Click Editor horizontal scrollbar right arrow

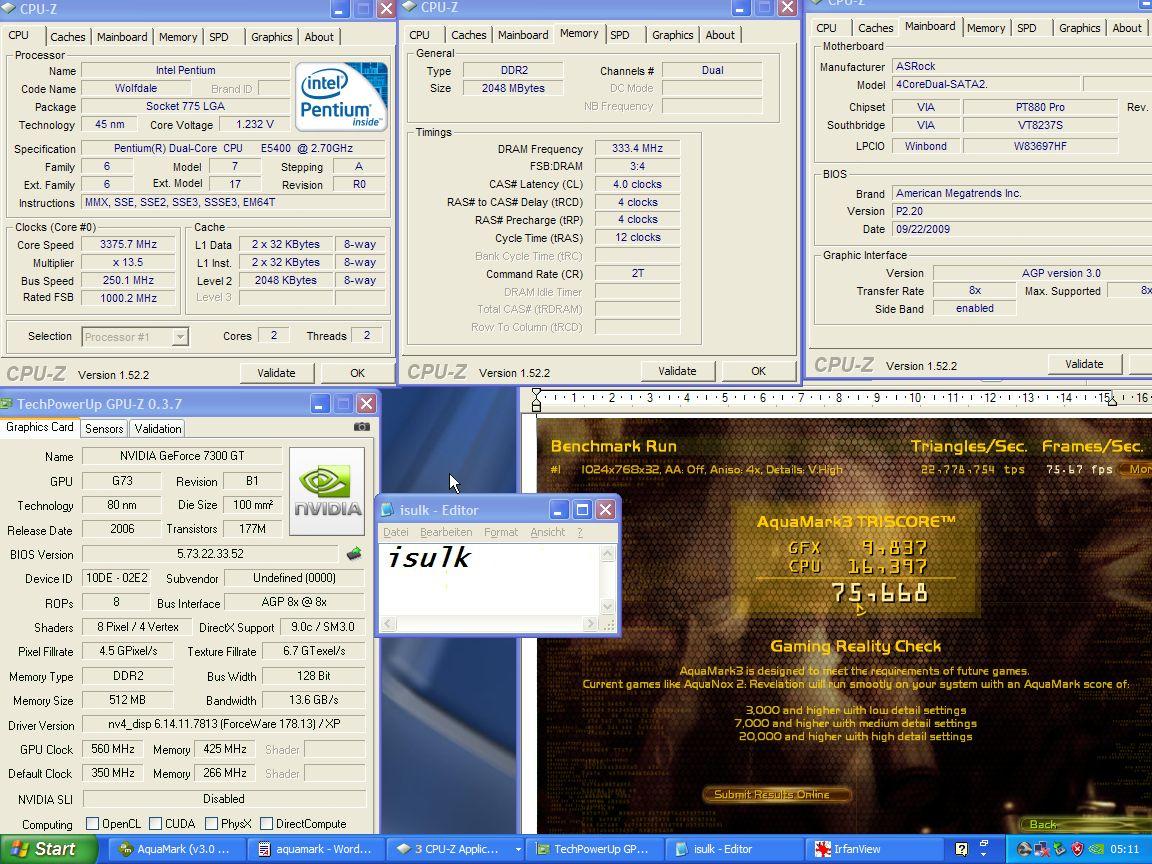coord(590,624)
